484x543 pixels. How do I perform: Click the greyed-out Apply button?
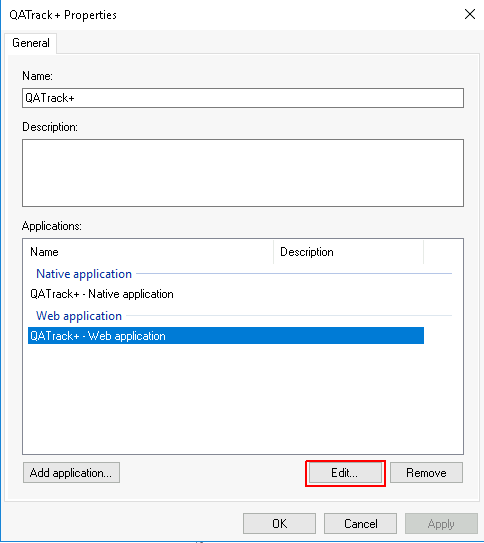coord(441,524)
